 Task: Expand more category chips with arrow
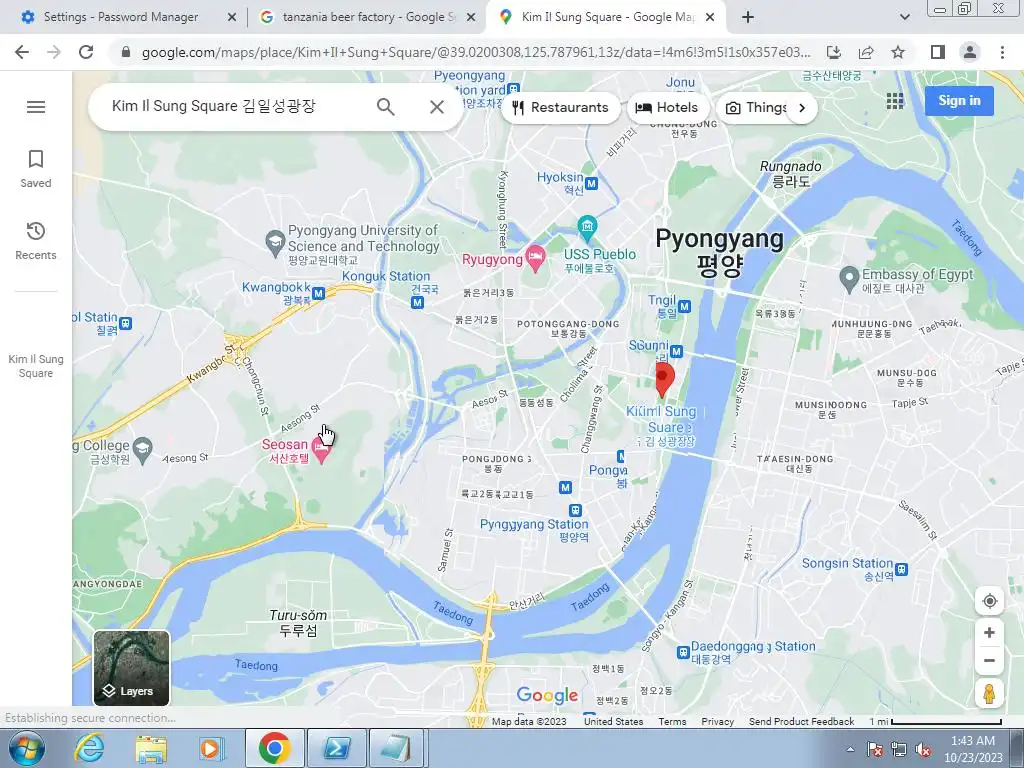tap(802, 108)
